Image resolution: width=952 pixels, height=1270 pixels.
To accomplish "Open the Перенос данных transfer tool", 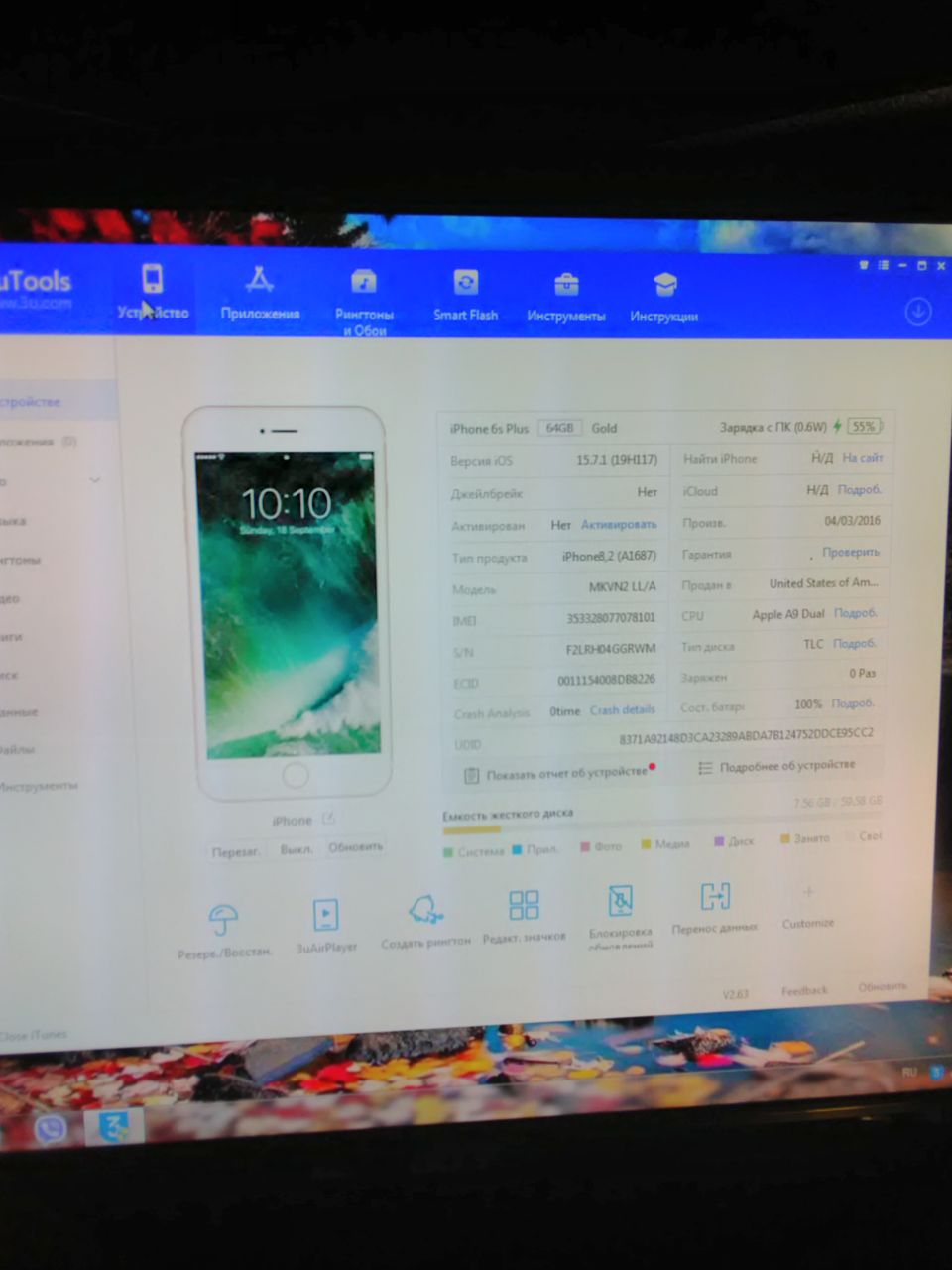I will [x=715, y=907].
